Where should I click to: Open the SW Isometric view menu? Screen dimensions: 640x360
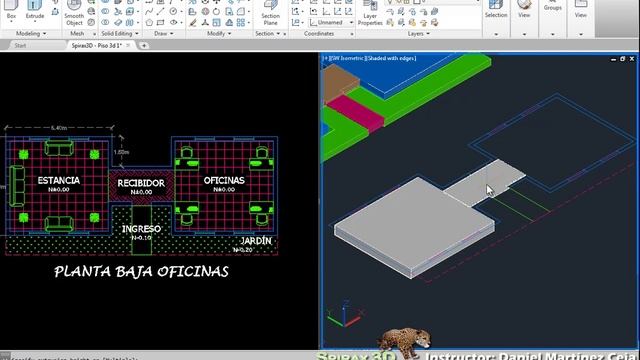[x=347, y=58]
